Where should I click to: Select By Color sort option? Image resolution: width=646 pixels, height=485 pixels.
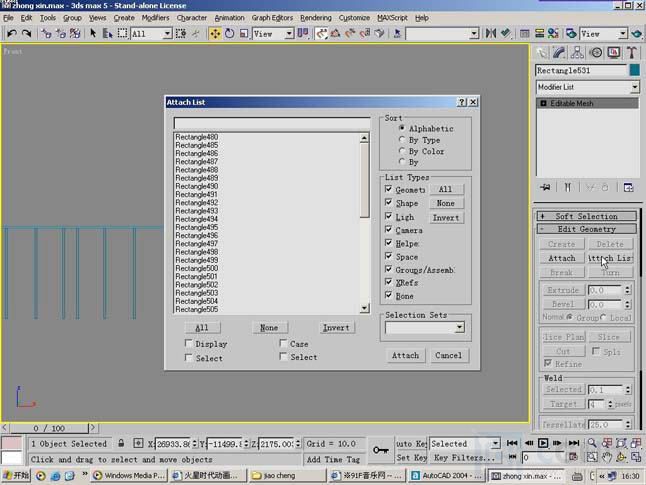(x=402, y=151)
